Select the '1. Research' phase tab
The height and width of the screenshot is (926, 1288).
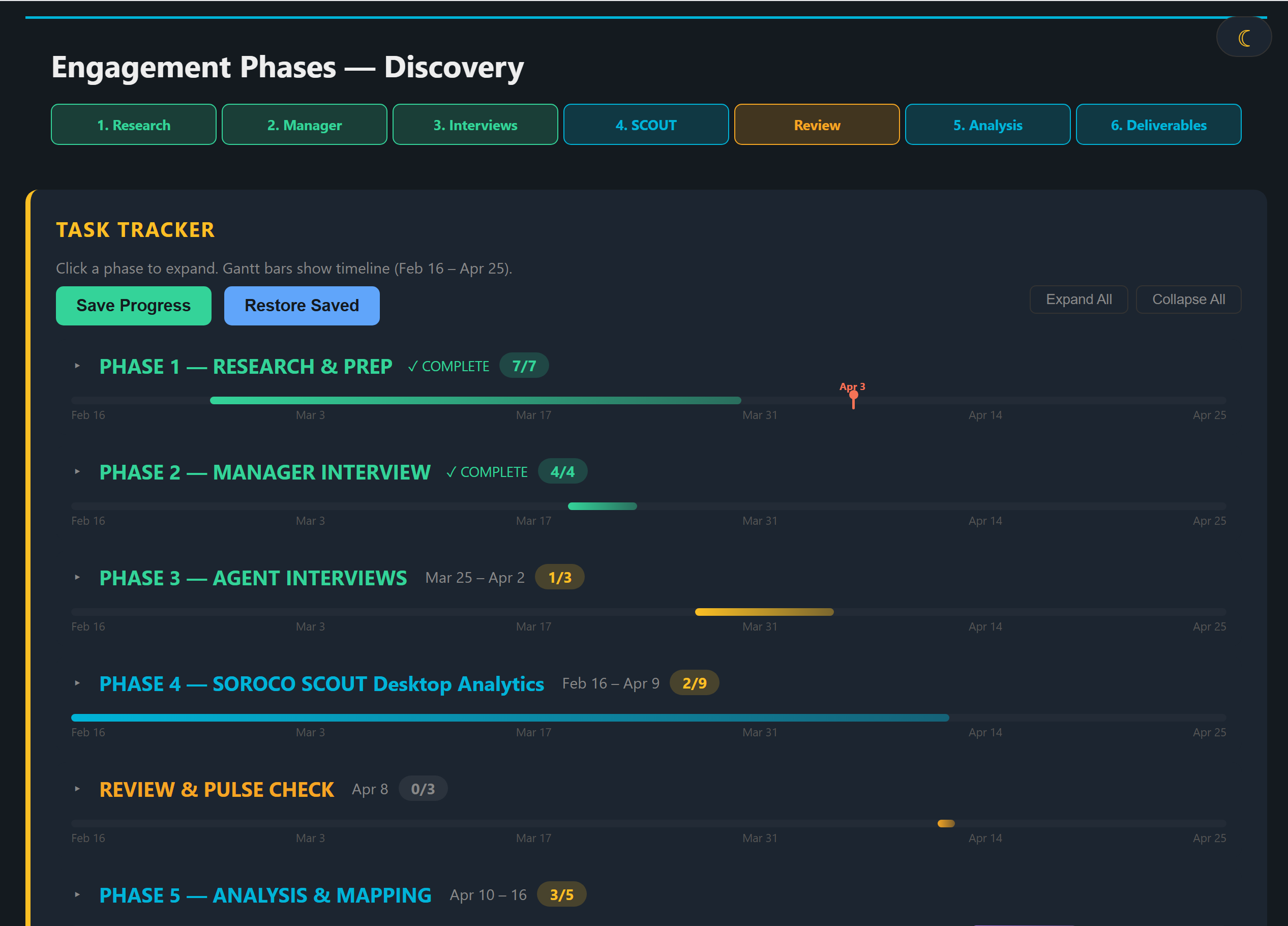click(133, 125)
